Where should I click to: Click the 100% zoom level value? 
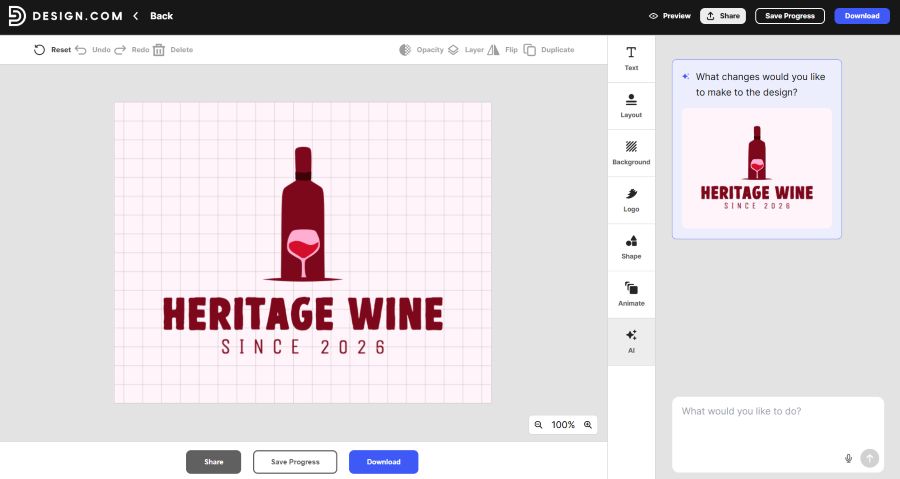(x=563, y=425)
